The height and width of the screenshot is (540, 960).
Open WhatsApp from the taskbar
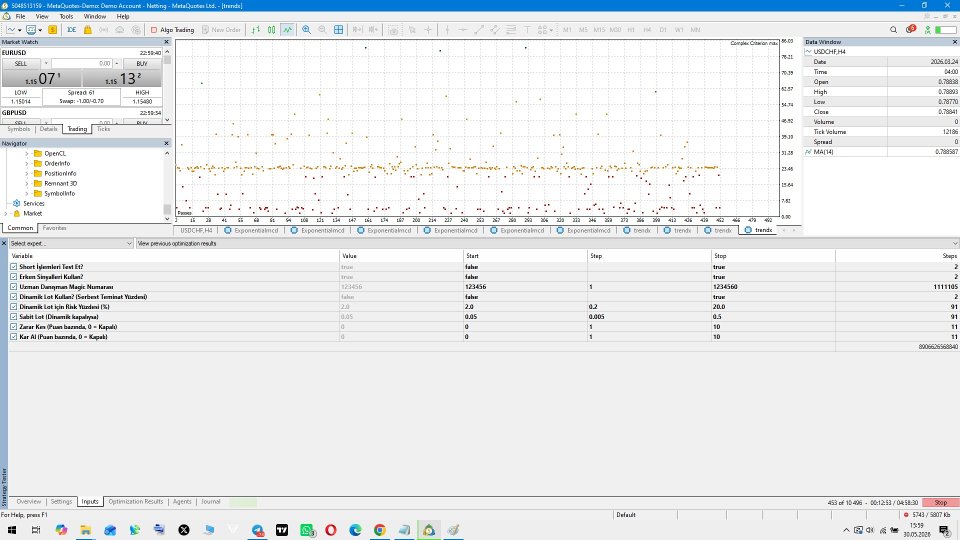pyautogui.click(x=307, y=530)
